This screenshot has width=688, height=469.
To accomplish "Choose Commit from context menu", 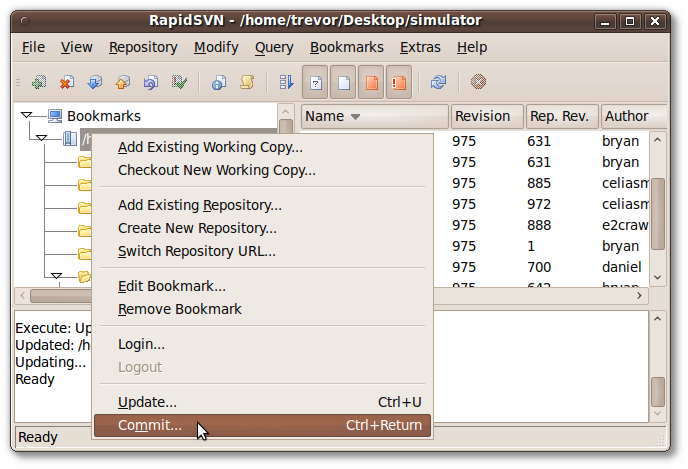I will [262, 426].
